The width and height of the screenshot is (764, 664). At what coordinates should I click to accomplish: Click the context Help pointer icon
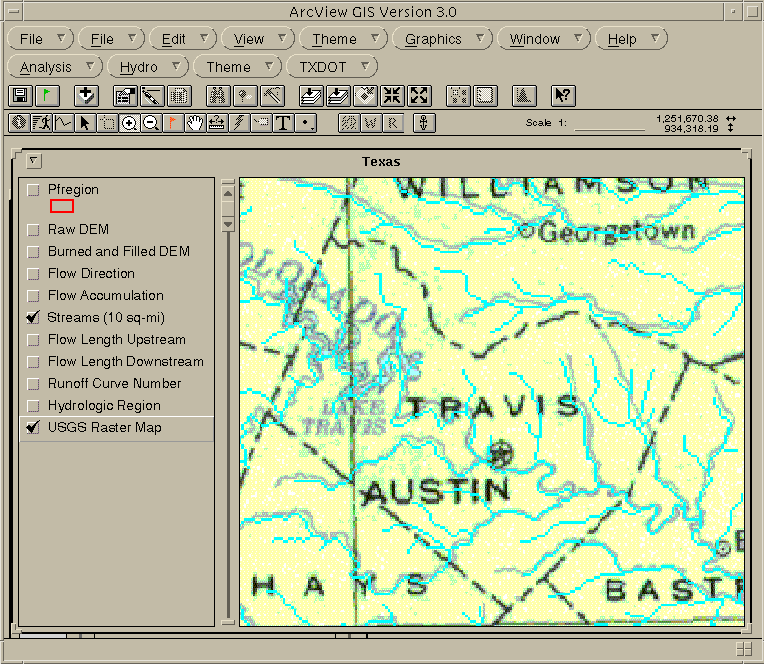tap(563, 96)
